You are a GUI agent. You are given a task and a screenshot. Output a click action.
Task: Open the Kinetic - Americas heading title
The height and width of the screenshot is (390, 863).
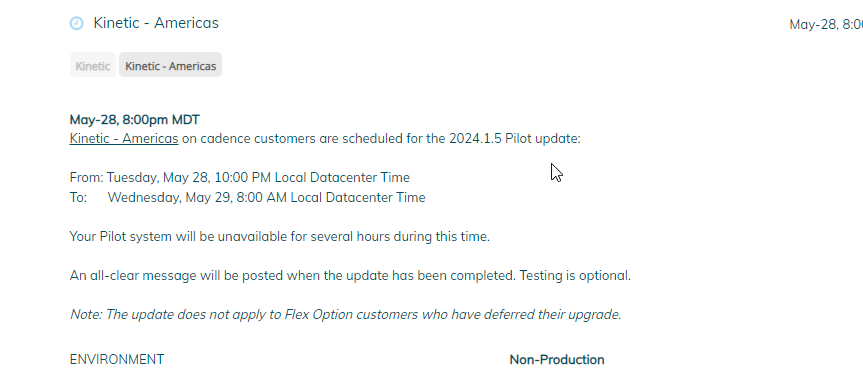[x=156, y=23]
